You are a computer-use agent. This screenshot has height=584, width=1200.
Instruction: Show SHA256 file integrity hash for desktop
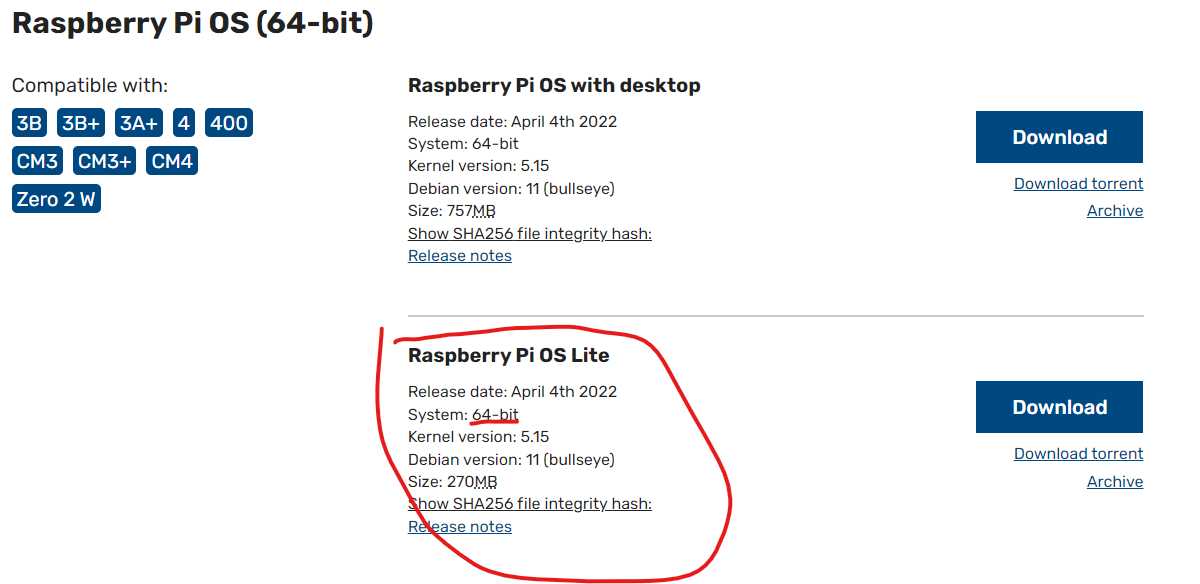click(x=530, y=234)
